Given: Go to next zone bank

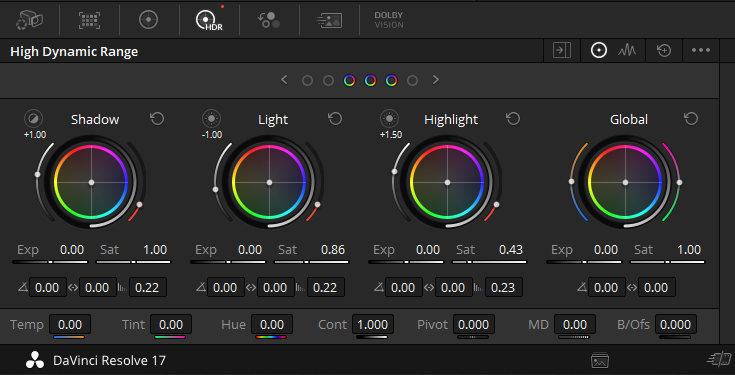Looking at the screenshot, I should [x=436, y=80].
